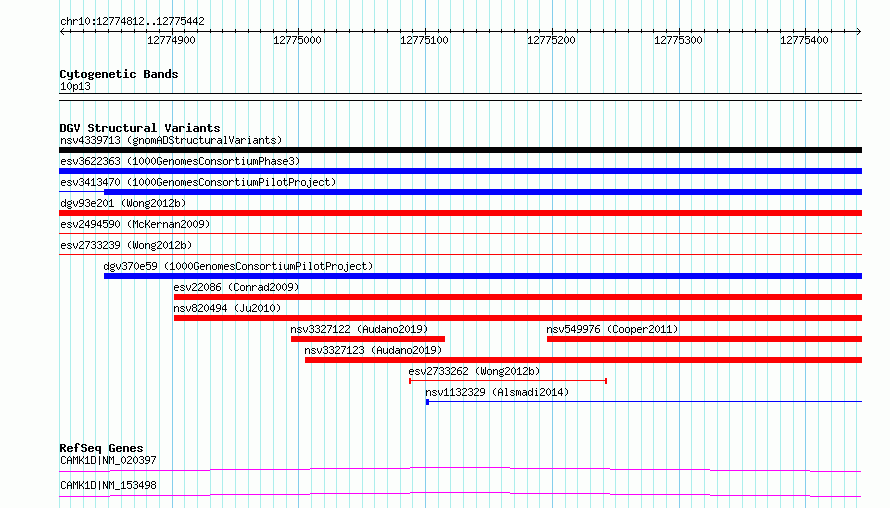Click the red nsv549976 variant bar
890x508 pixels.
coord(704,339)
